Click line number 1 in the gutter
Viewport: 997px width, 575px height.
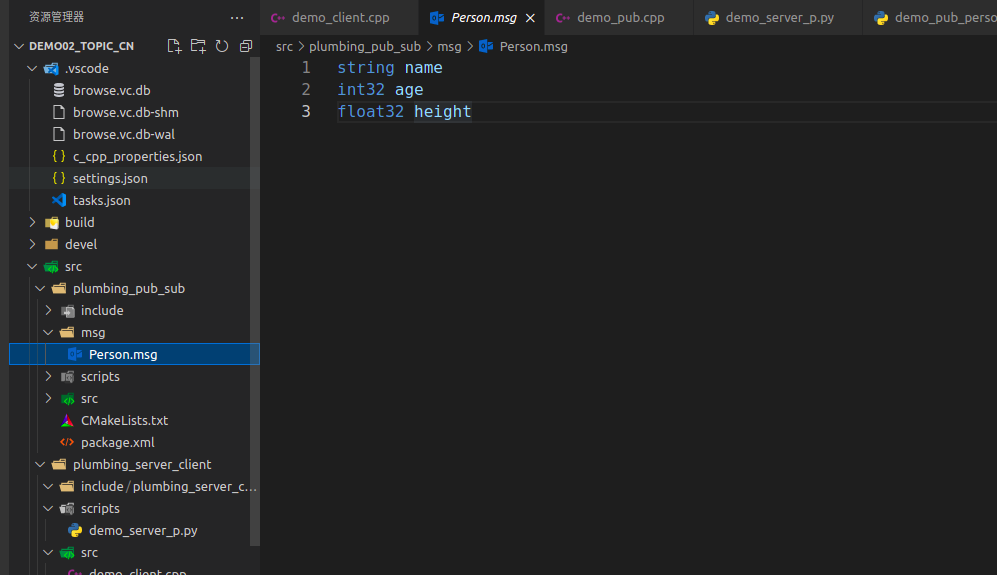306,67
